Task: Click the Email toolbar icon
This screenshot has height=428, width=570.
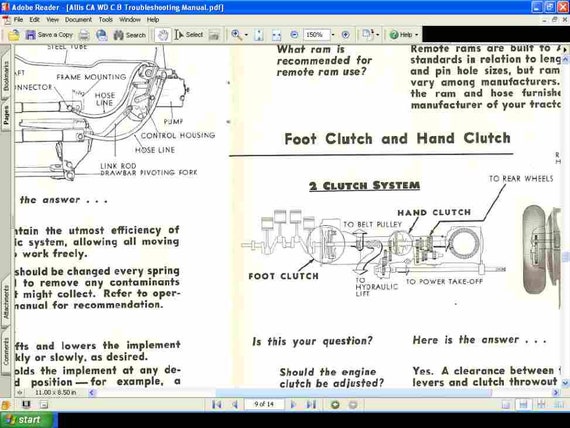Action: (101, 35)
